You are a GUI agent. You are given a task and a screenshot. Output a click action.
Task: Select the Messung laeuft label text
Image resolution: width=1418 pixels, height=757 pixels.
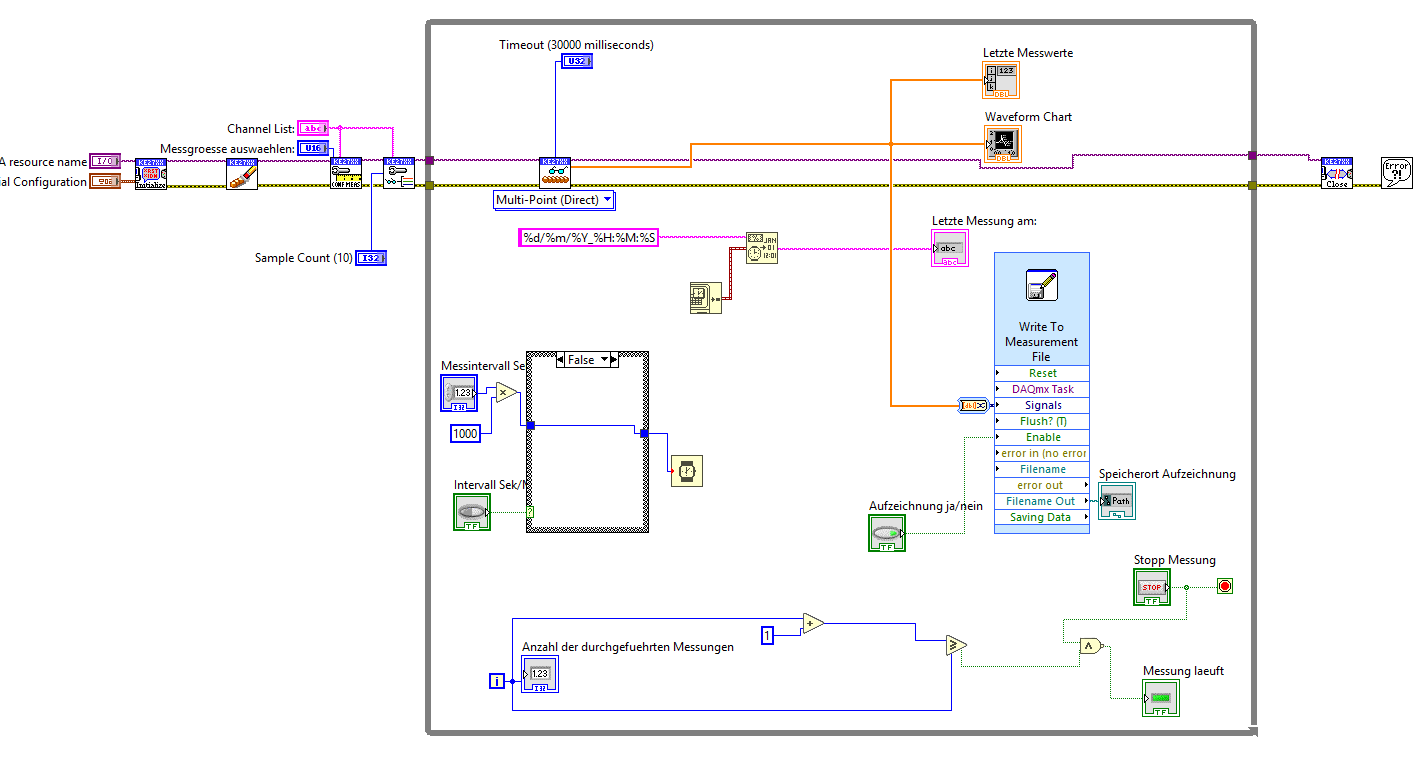(x=1184, y=671)
